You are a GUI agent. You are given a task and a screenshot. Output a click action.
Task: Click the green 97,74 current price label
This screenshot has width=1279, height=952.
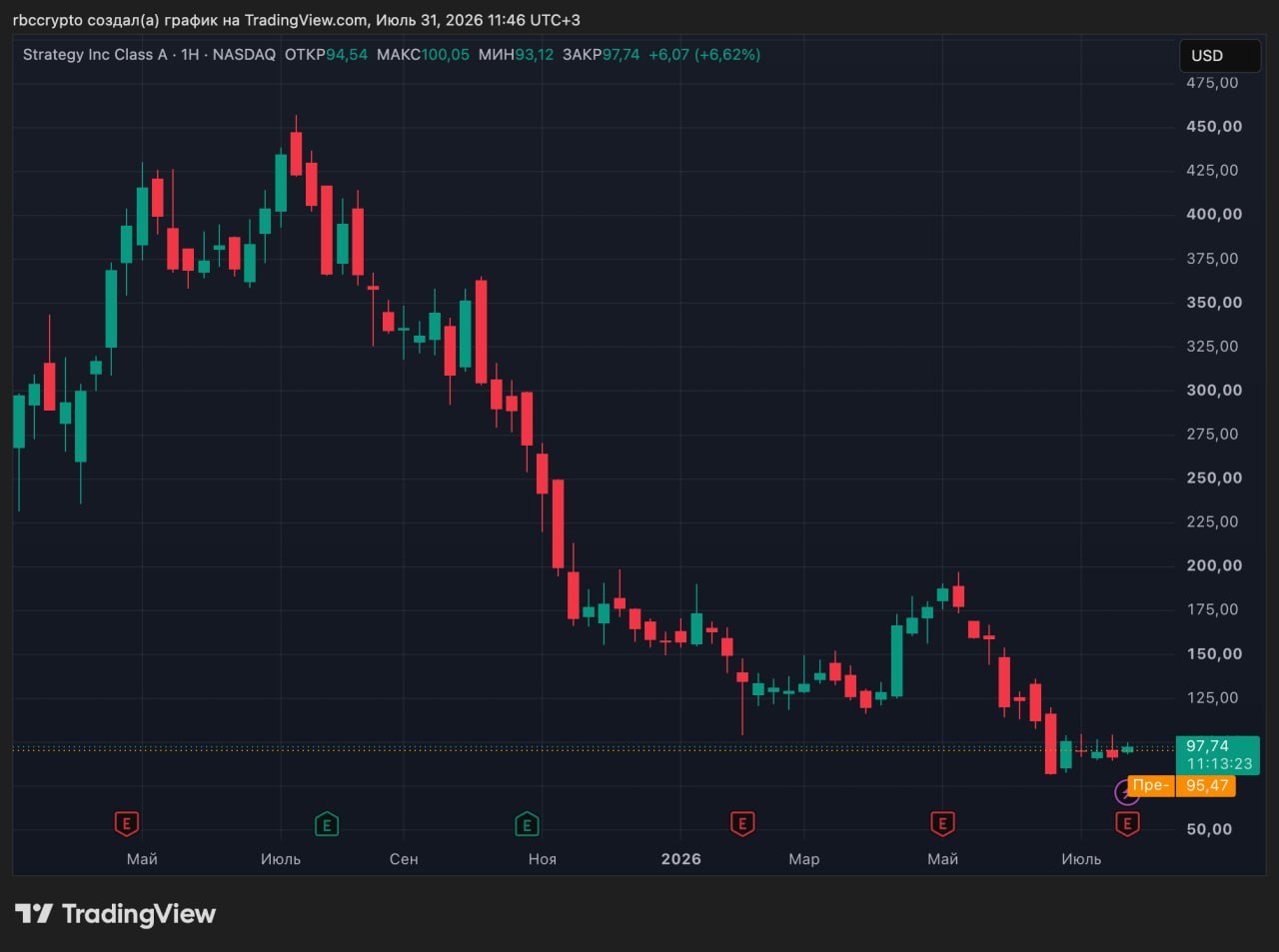tap(1207, 746)
